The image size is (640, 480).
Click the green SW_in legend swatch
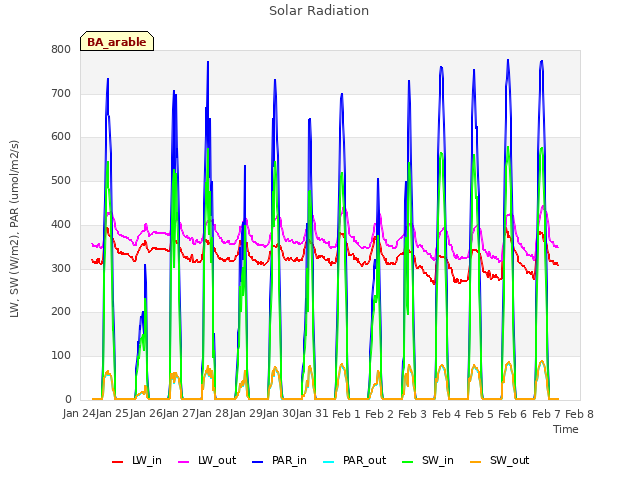click(x=408, y=462)
